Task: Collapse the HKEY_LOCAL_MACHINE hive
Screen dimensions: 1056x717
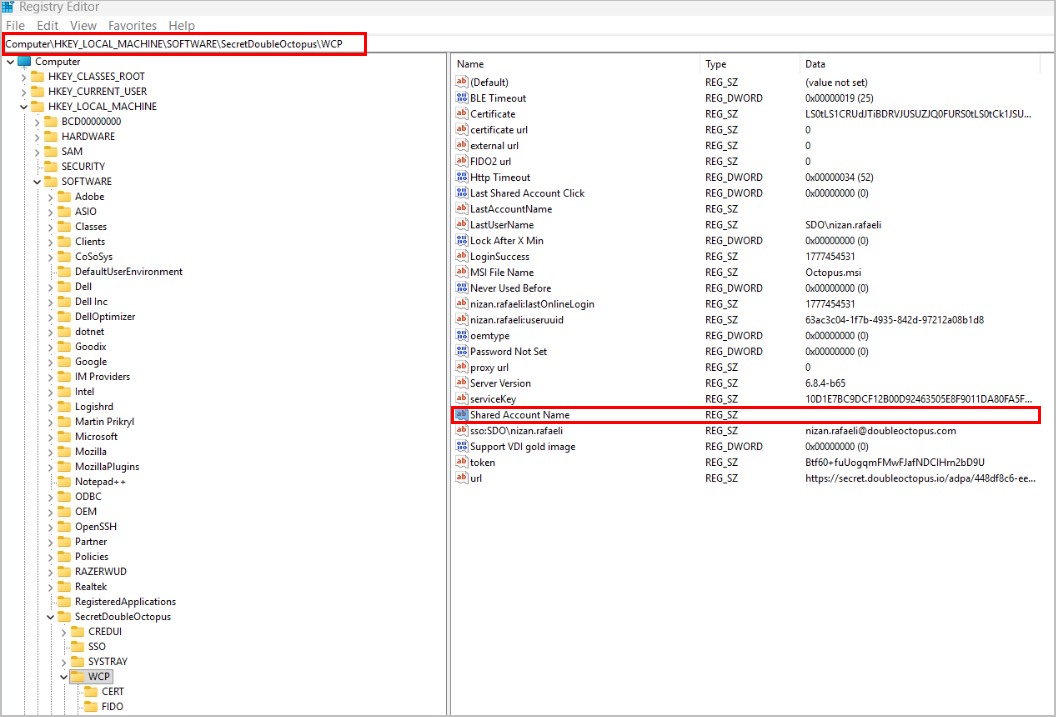Action: pyautogui.click(x=24, y=106)
